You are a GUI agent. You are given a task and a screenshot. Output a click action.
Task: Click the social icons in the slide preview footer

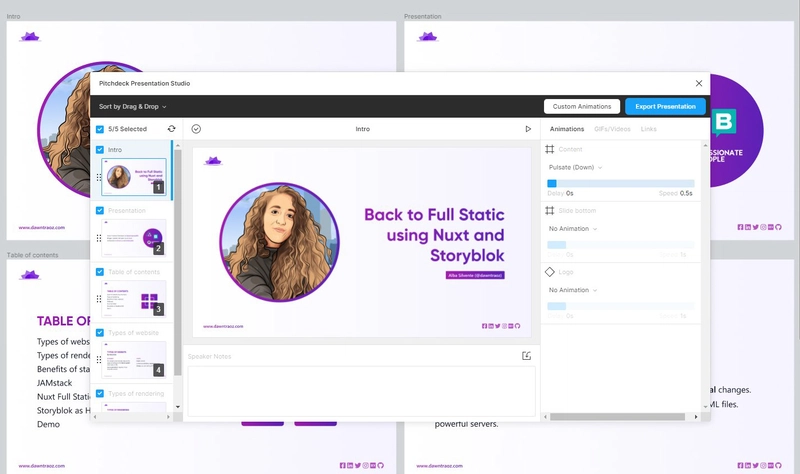[501, 326]
